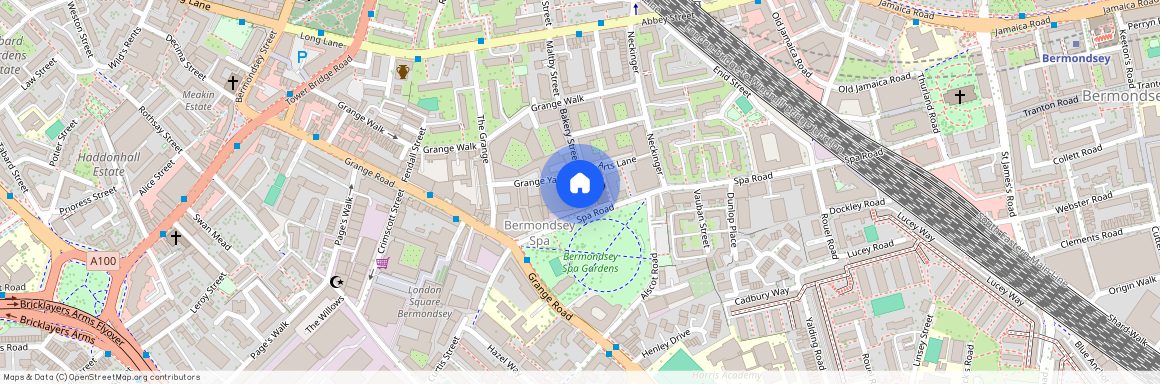Image resolution: width=1160 pixels, height=384 pixels.
Task: Click the Meakin Estate label
Action: point(198,100)
